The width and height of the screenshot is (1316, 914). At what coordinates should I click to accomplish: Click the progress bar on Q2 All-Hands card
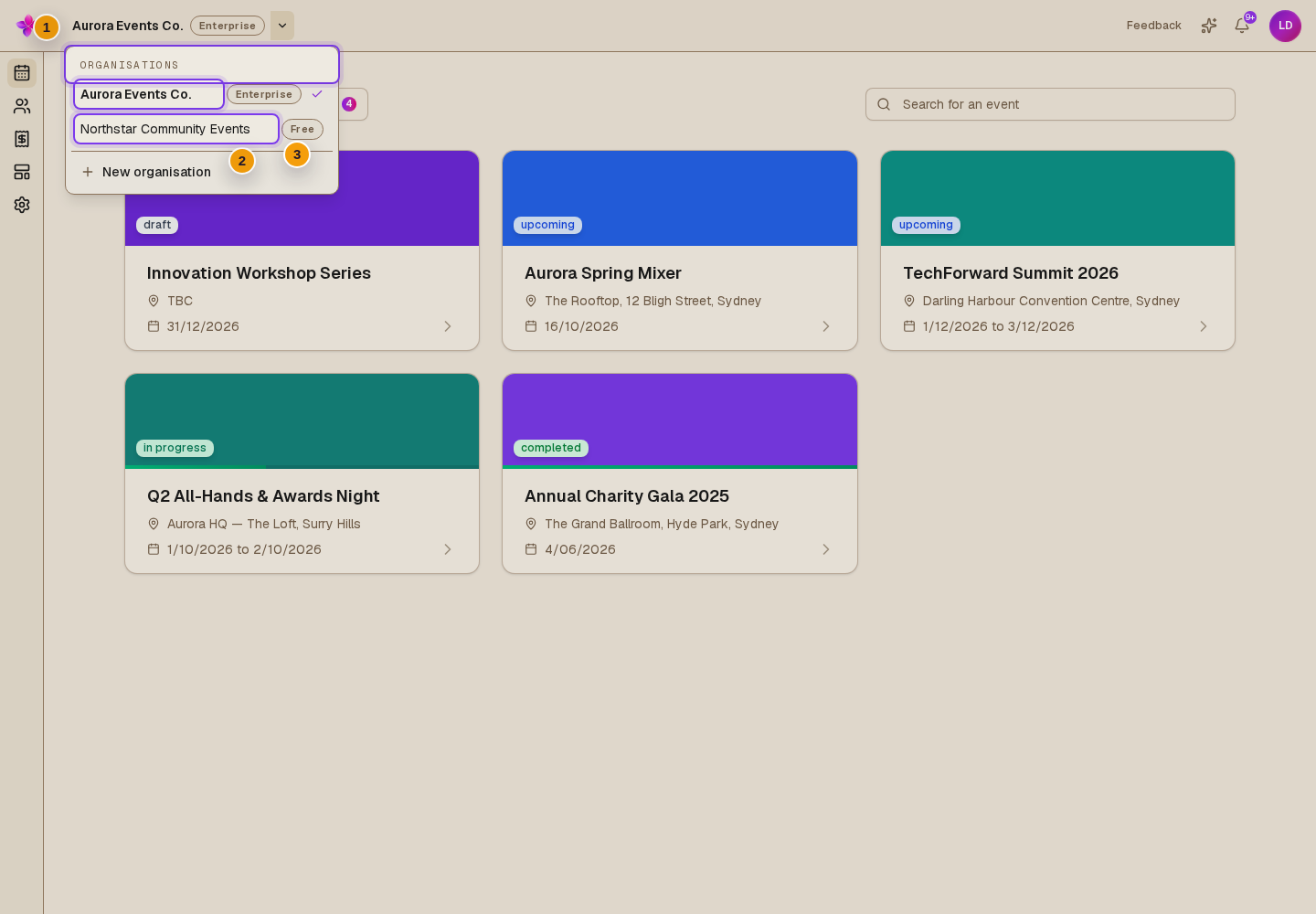pyautogui.click(x=302, y=467)
